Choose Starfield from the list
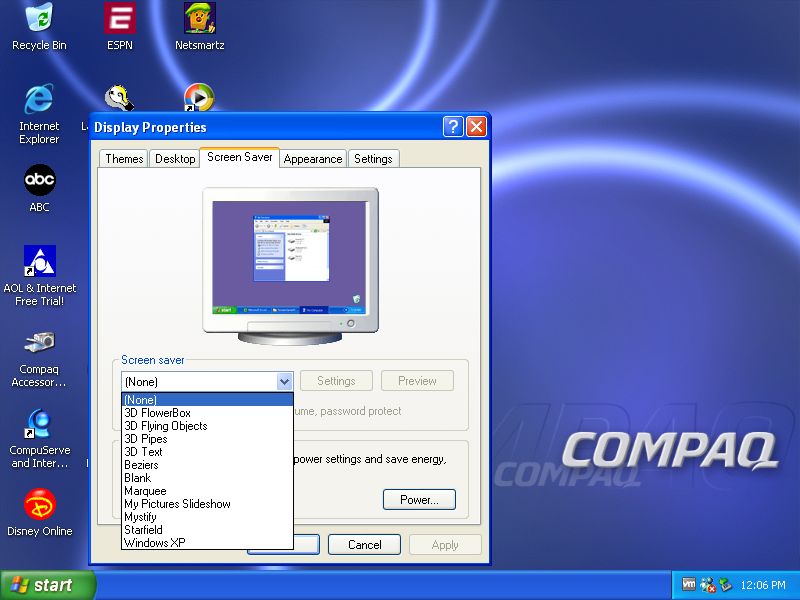 click(x=207, y=530)
